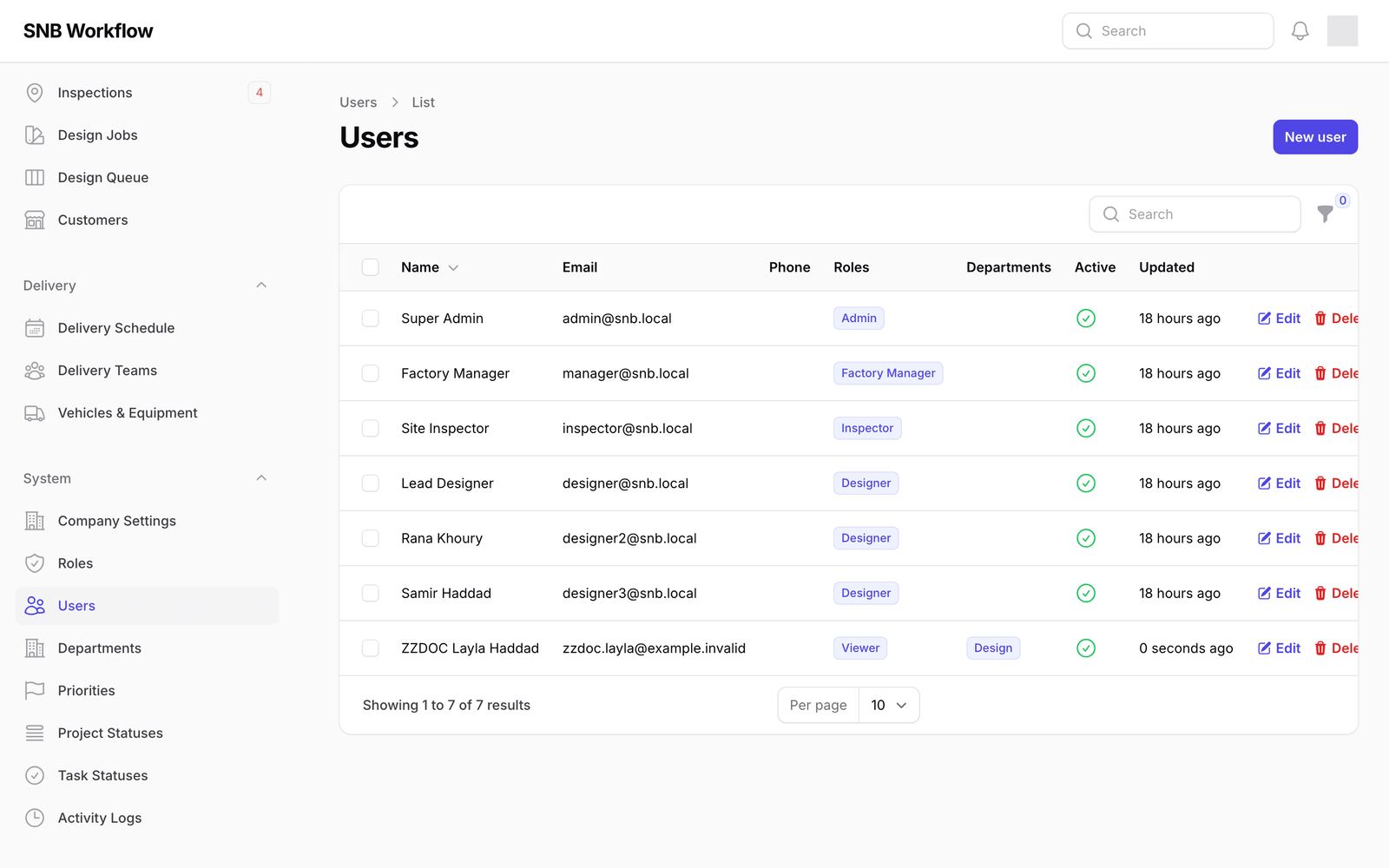Screen dimensions: 1389x868
Task: Collapse the System sidebar group
Action: pyautogui.click(x=261, y=478)
